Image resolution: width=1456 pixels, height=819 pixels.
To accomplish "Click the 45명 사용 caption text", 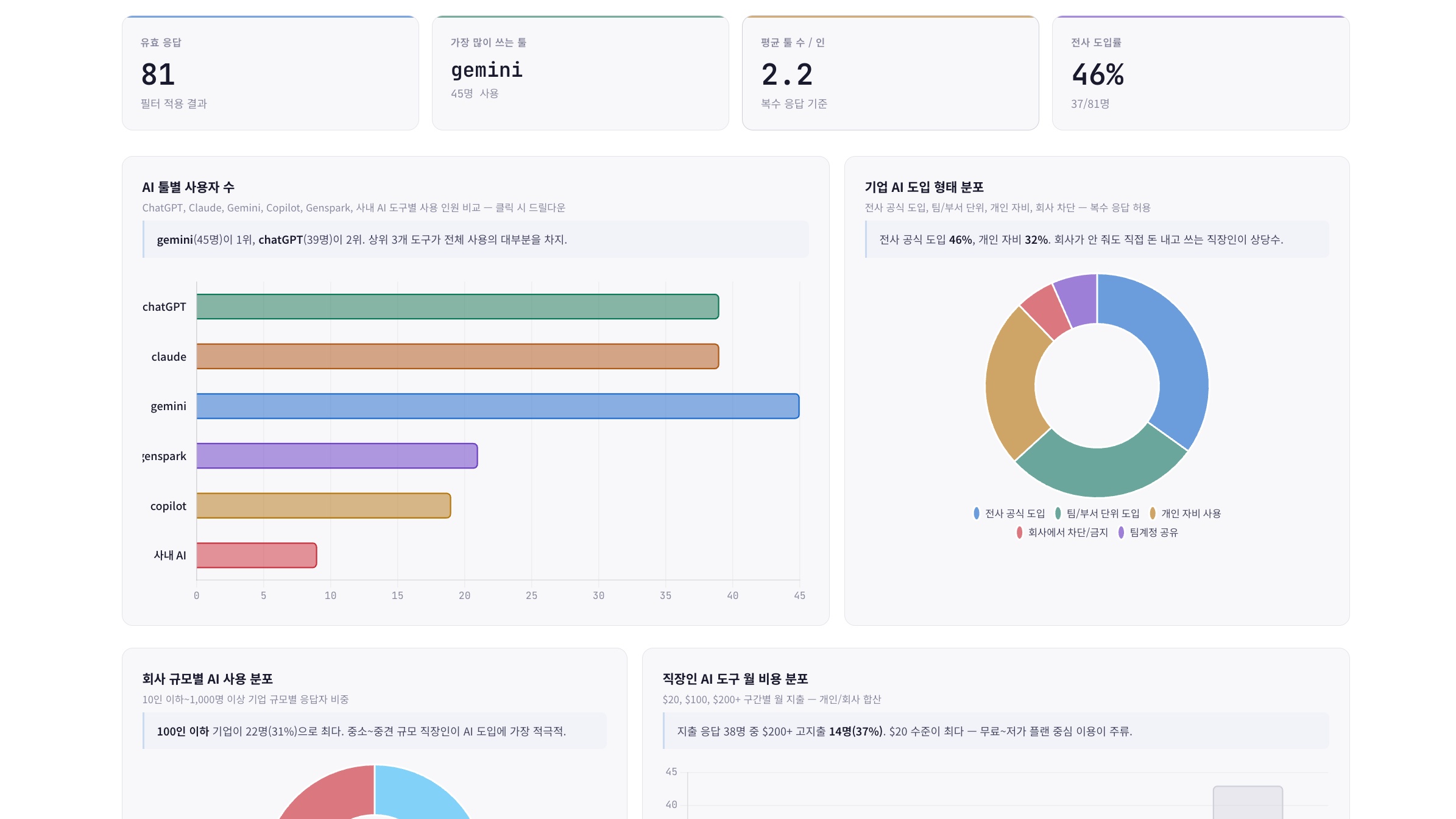I will click(x=475, y=94).
